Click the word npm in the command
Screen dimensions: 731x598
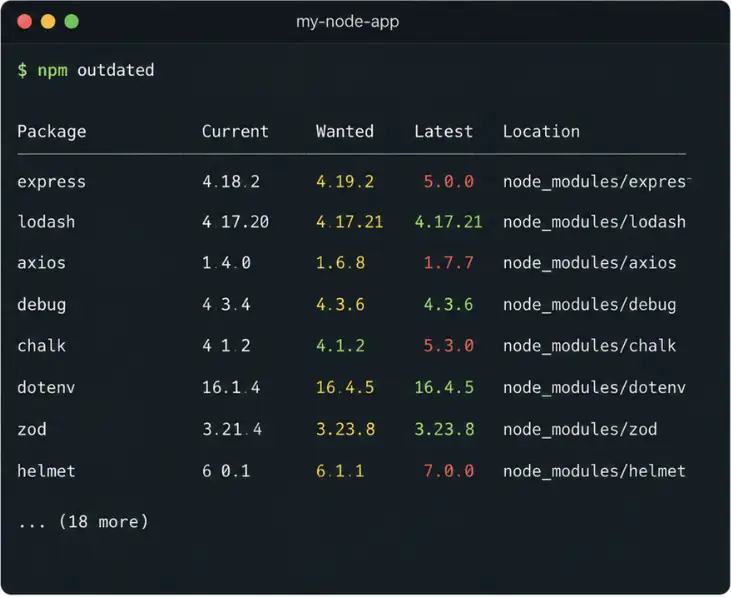pos(53,70)
